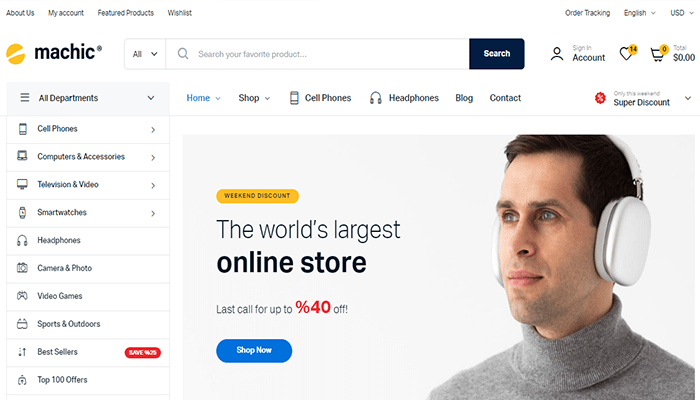Image resolution: width=700 pixels, height=400 pixels.
Task: Expand Television & Video submenu arrow
Action: 153,185
